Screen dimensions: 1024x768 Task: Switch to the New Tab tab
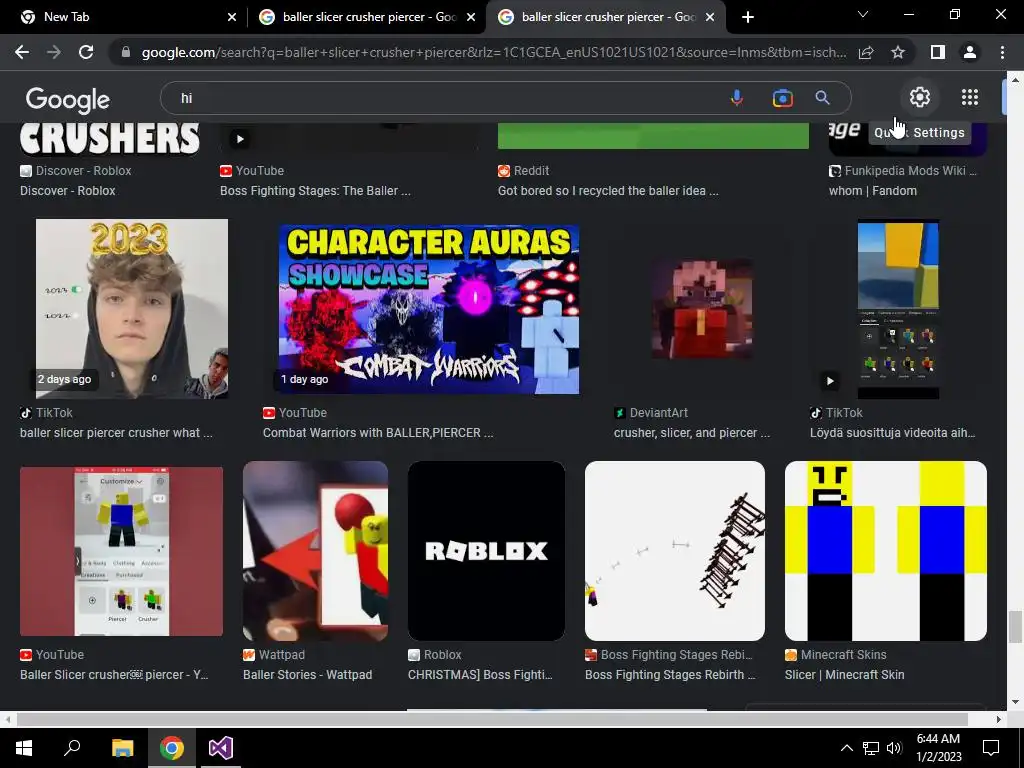(124, 17)
